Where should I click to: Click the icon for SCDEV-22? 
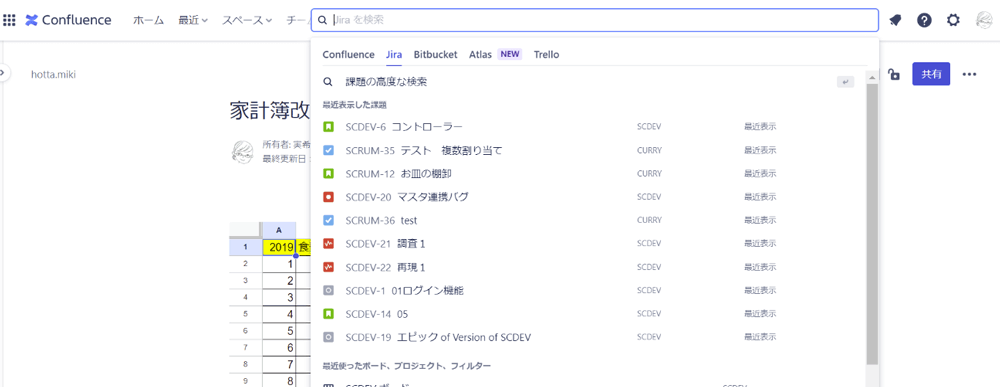(x=328, y=267)
